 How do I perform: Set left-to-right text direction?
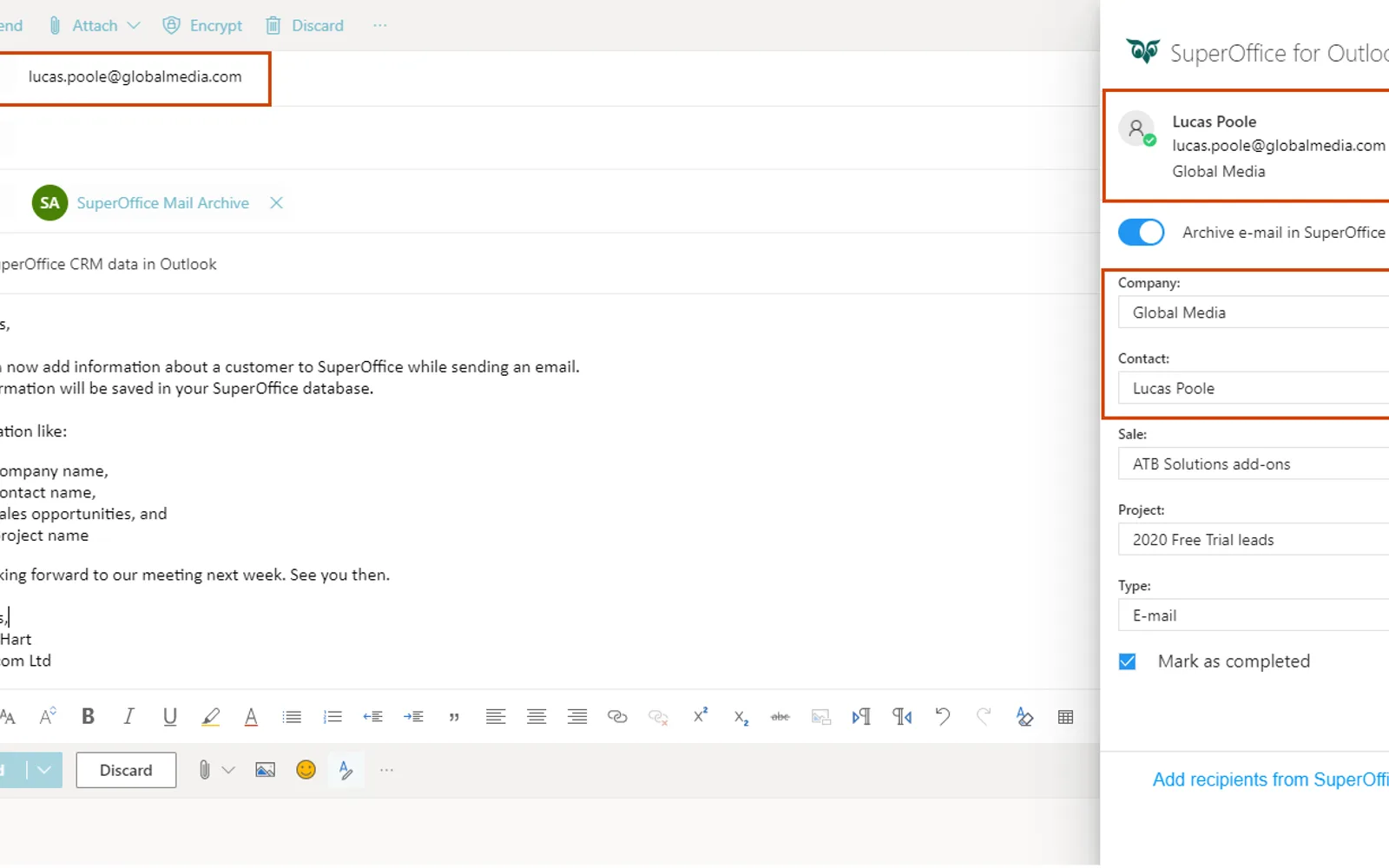coord(861,717)
